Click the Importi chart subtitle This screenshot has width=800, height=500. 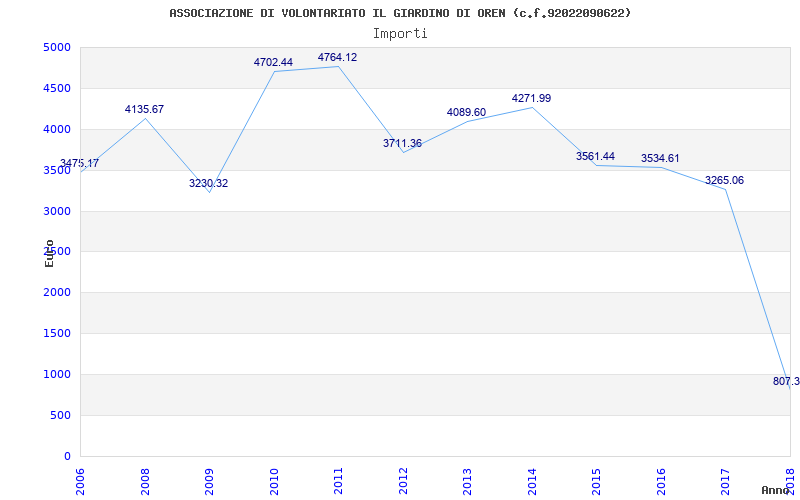click(x=400, y=34)
